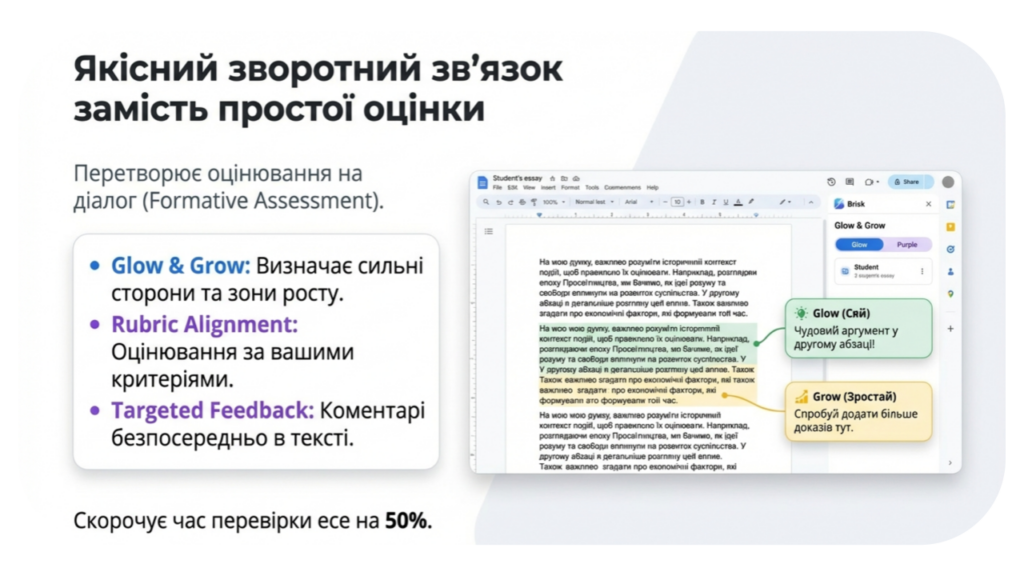Toggle underline formatting

(726, 202)
